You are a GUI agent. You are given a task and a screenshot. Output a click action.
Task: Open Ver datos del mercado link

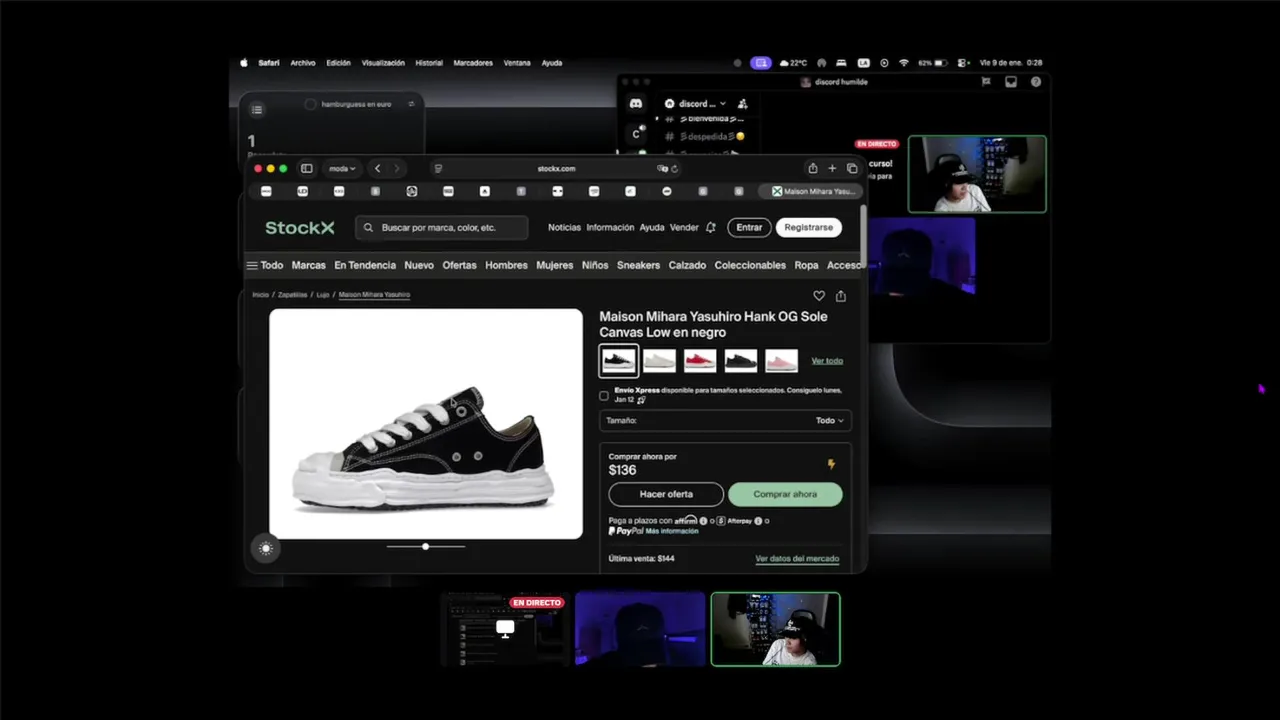click(797, 559)
